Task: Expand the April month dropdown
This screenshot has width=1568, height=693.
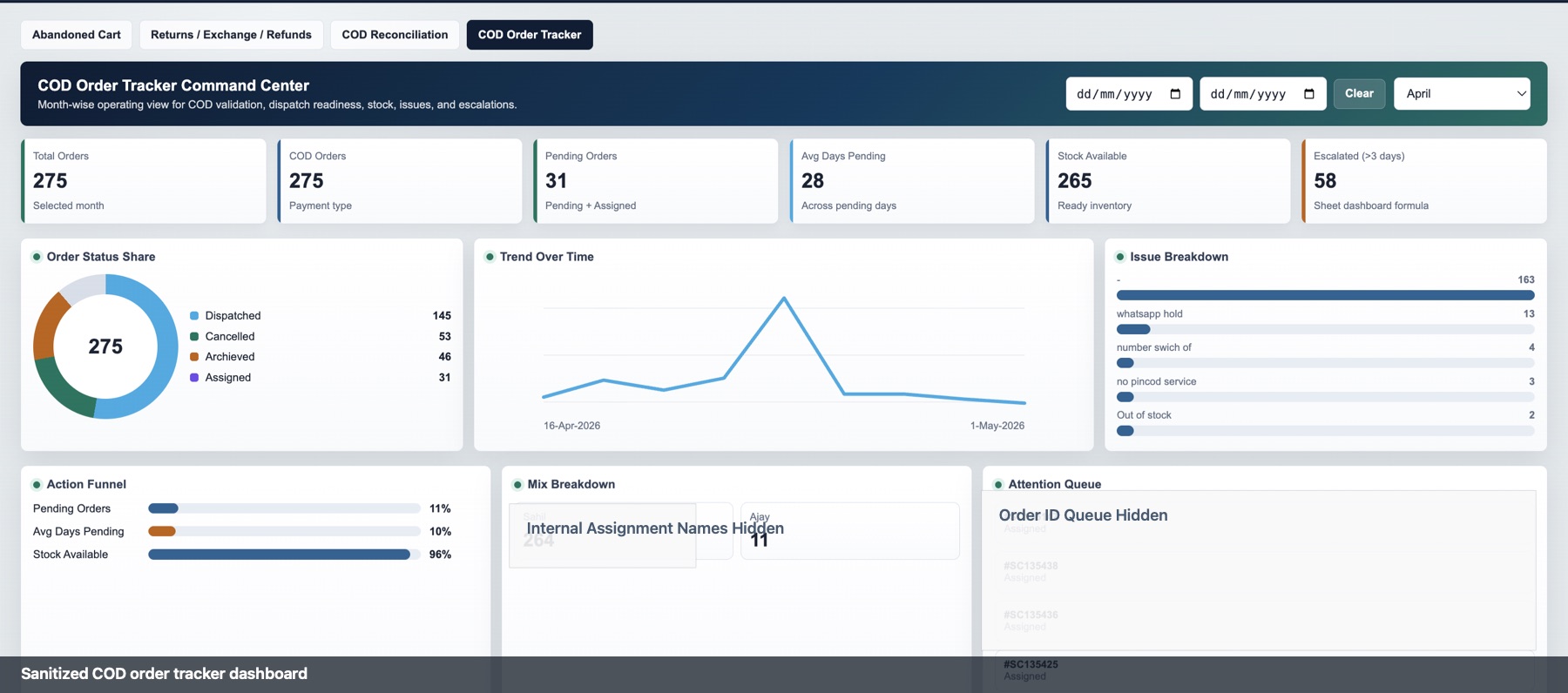Action: [1462, 93]
